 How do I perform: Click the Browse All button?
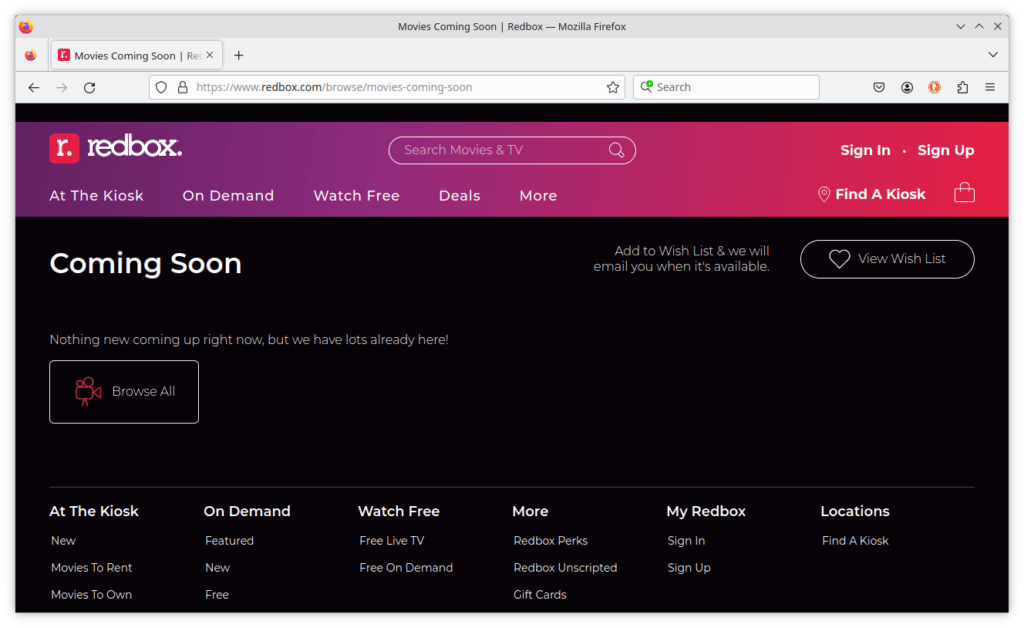(x=124, y=392)
